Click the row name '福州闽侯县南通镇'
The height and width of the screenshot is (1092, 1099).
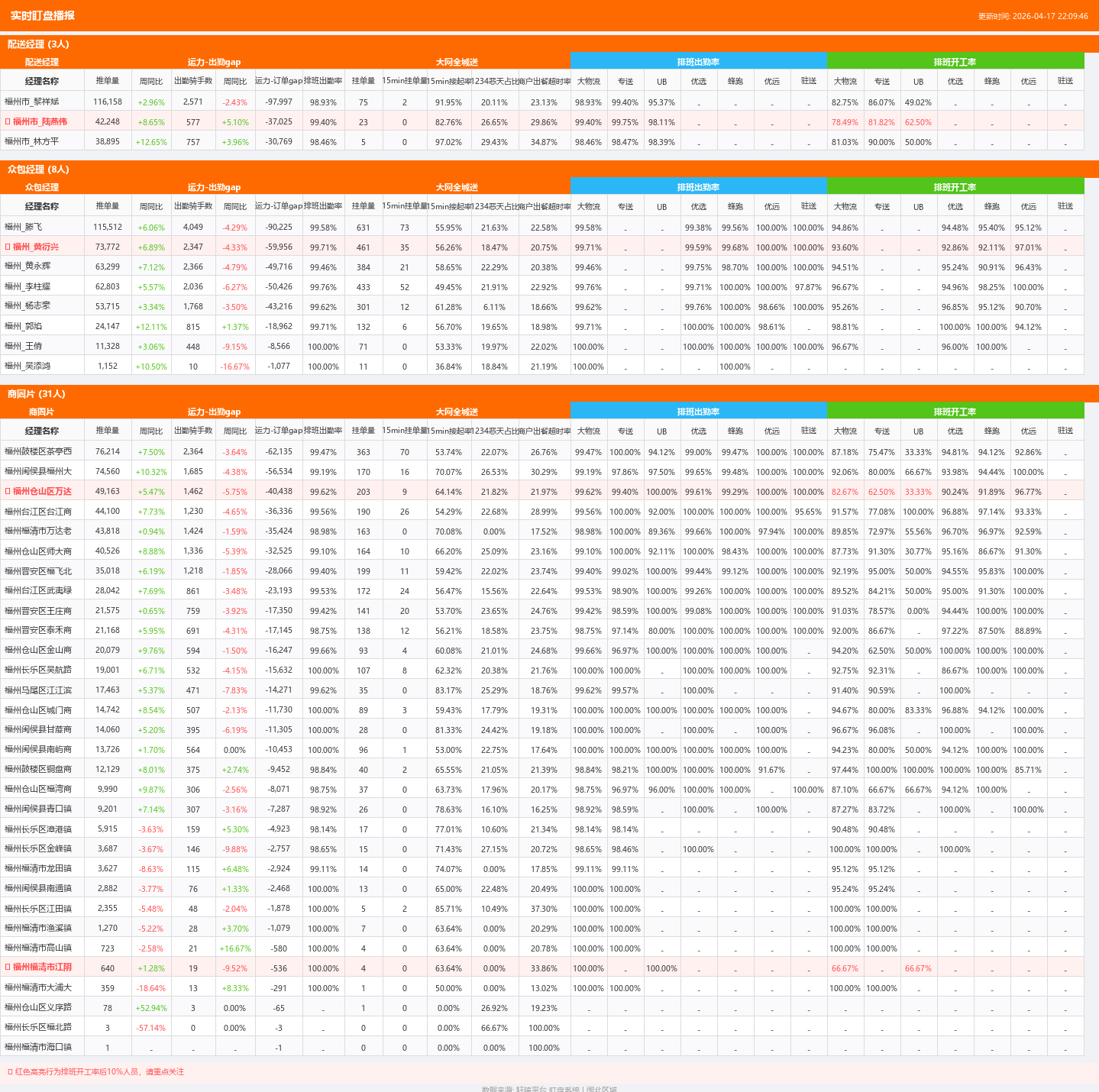38,888
